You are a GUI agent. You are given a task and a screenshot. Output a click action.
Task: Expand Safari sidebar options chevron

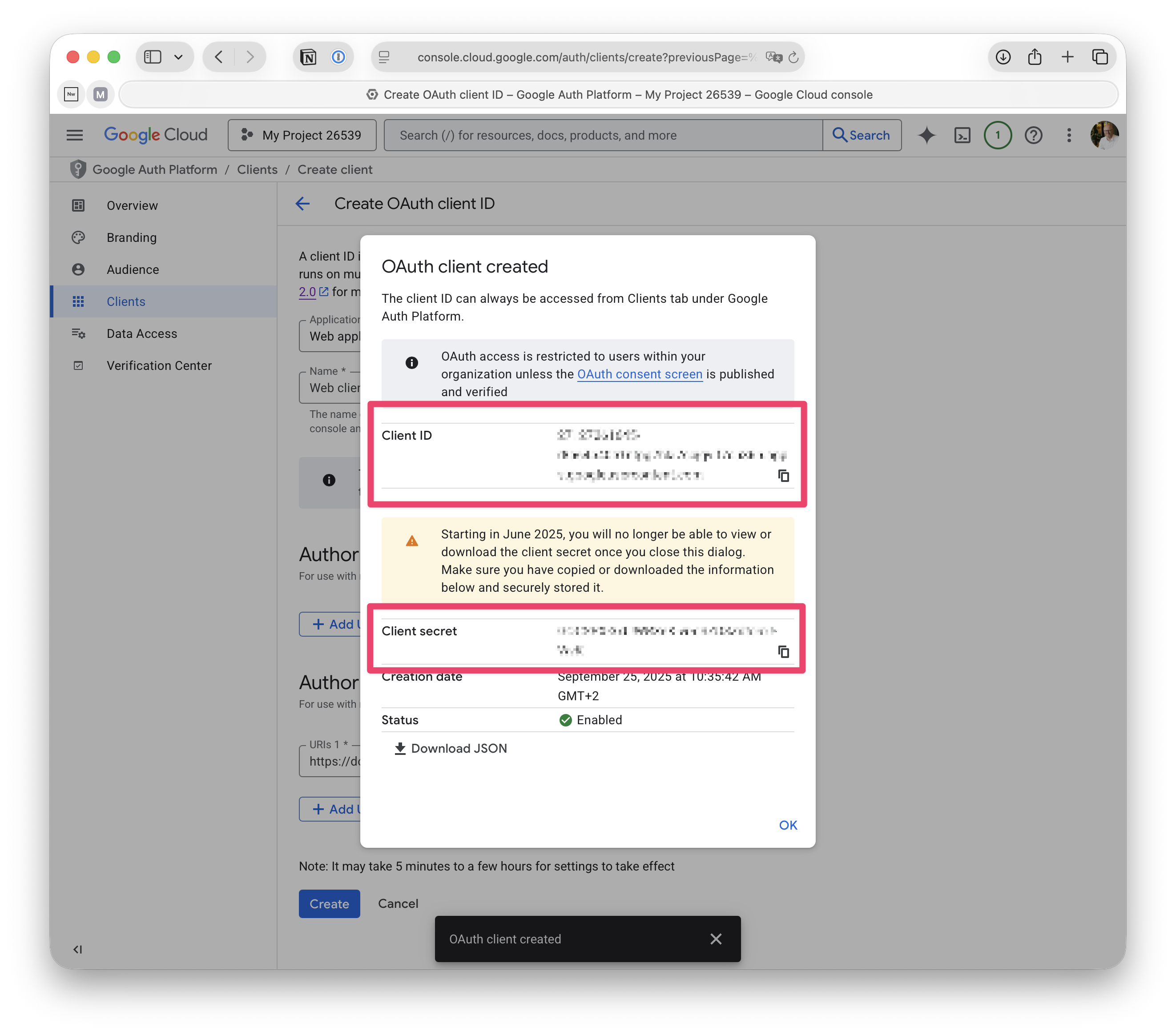(x=178, y=57)
